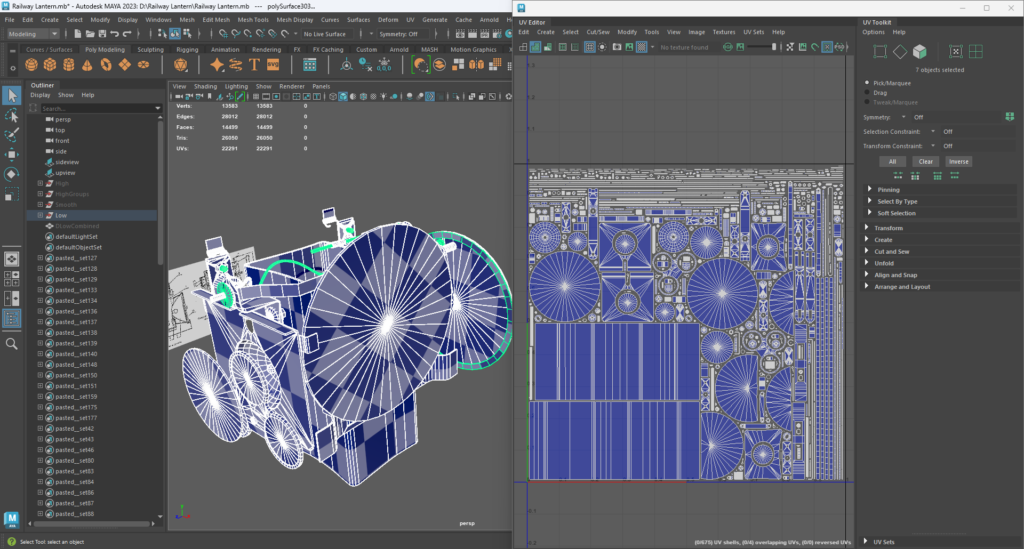Image resolution: width=1024 pixels, height=549 pixels.
Task: Switch to the Sculpting shelf tab
Action: [x=150, y=49]
